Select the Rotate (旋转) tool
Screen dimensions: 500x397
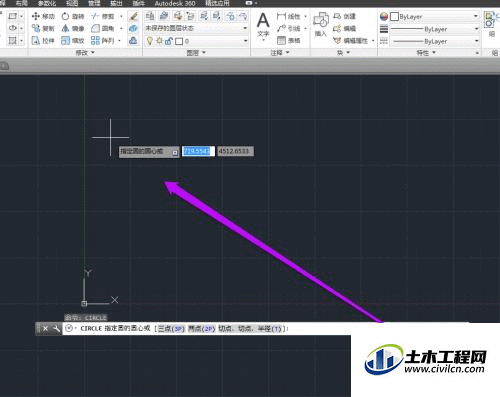tap(73, 16)
